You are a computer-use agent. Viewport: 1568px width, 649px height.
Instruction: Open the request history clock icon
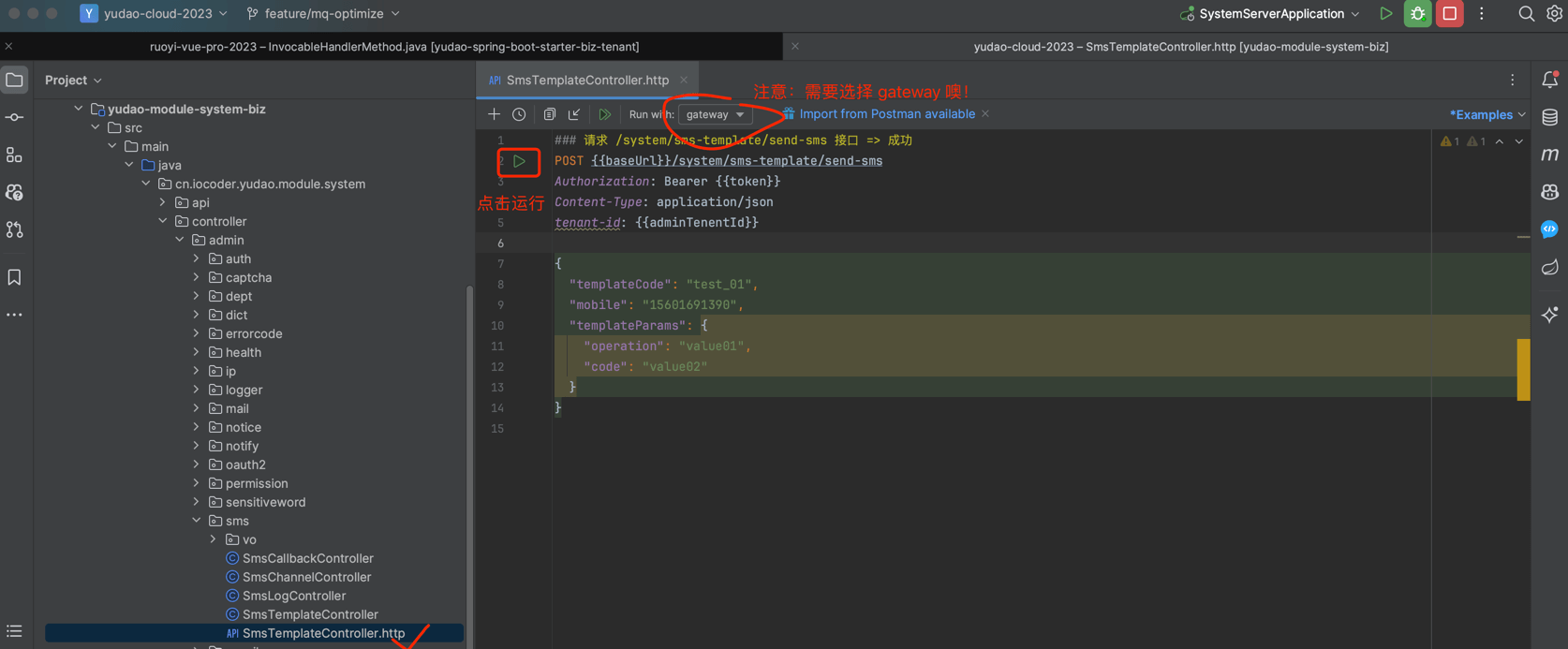click(x=519, y=114)
